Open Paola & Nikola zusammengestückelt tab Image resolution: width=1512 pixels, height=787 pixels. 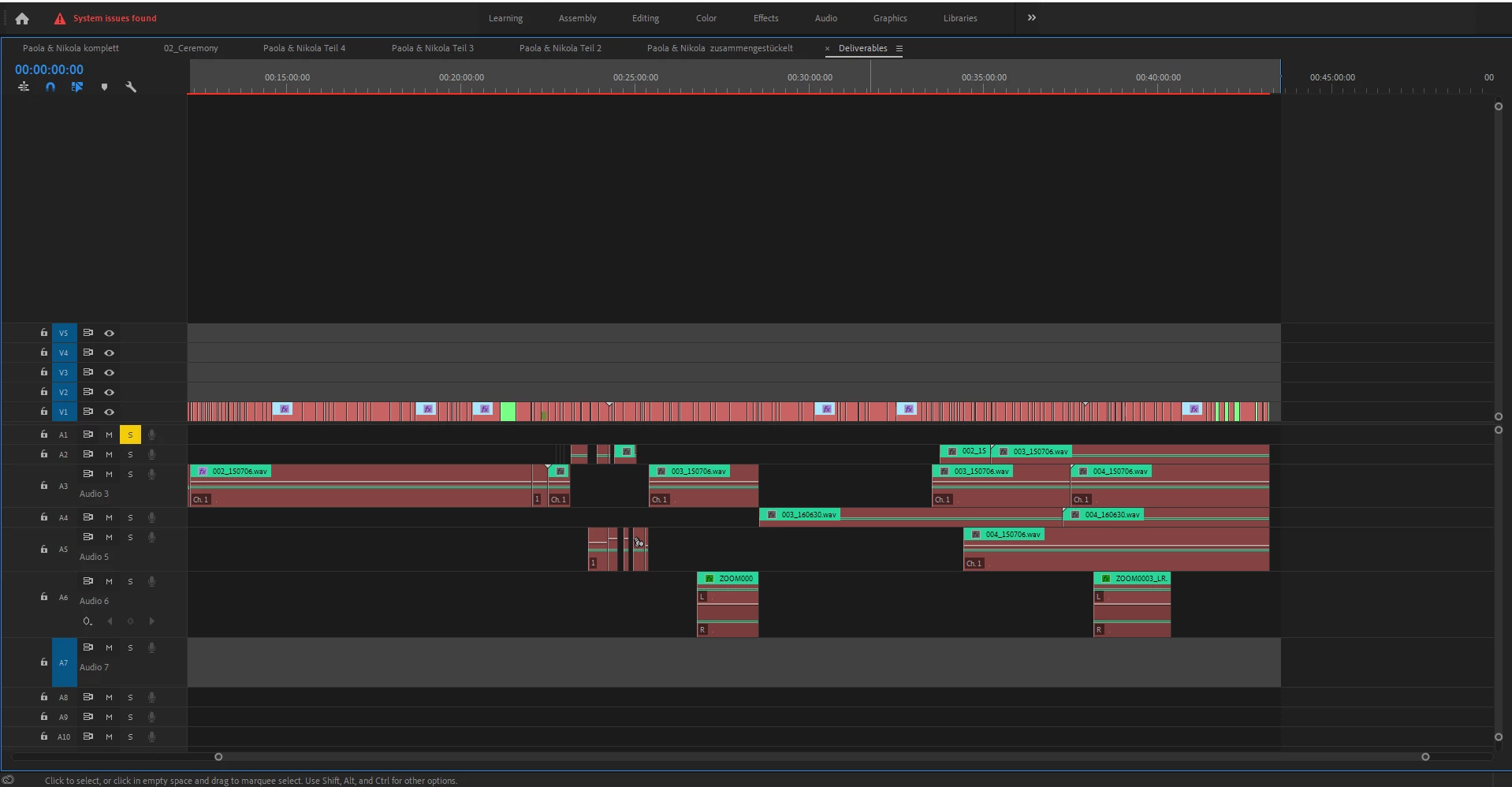720,48
